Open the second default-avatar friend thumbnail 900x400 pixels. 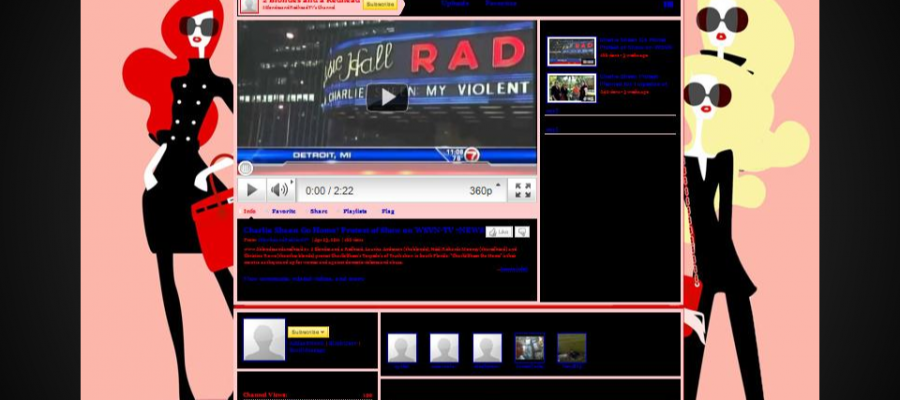point(444,348)
